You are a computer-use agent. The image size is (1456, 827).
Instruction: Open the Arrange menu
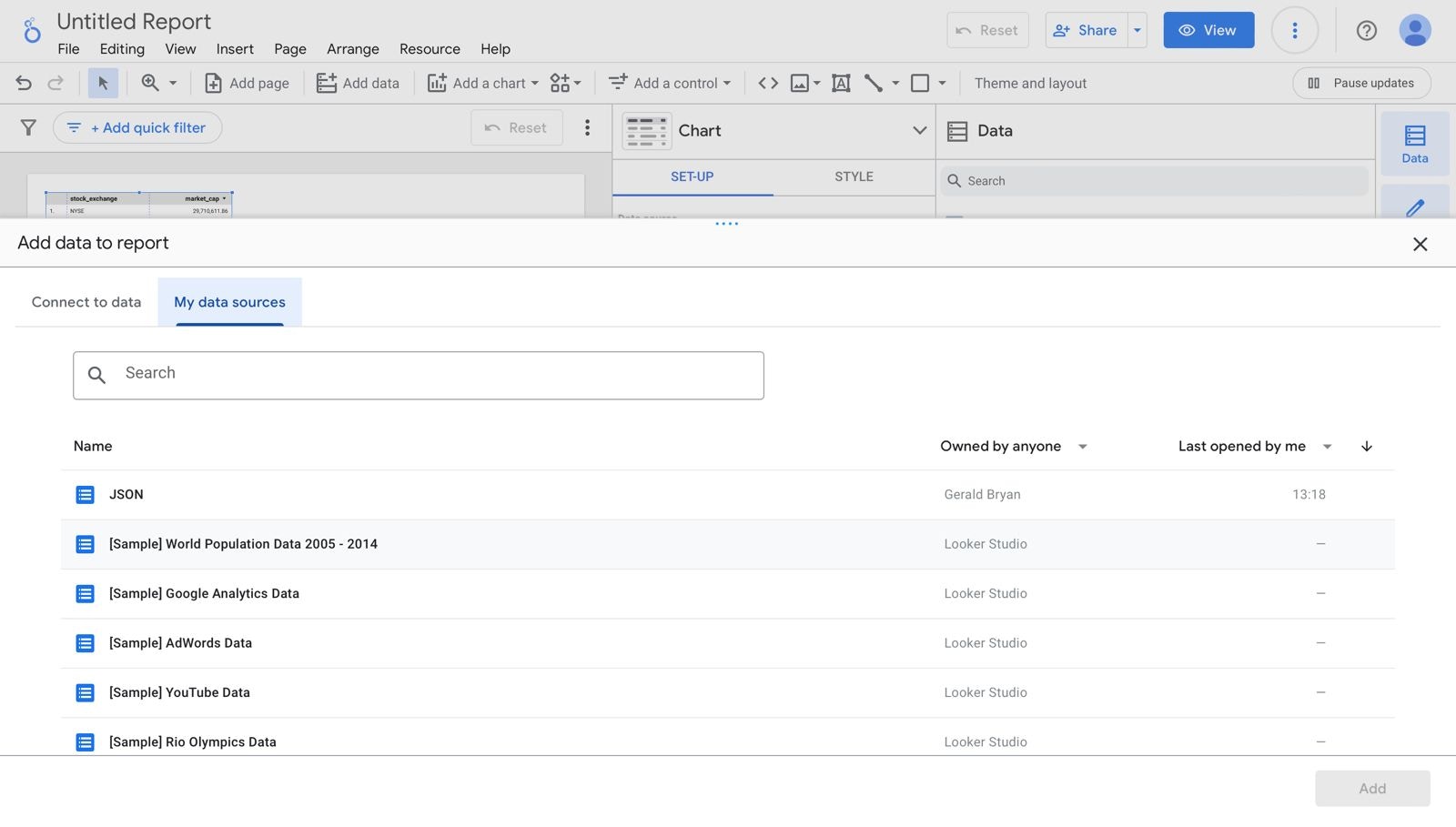353,49
